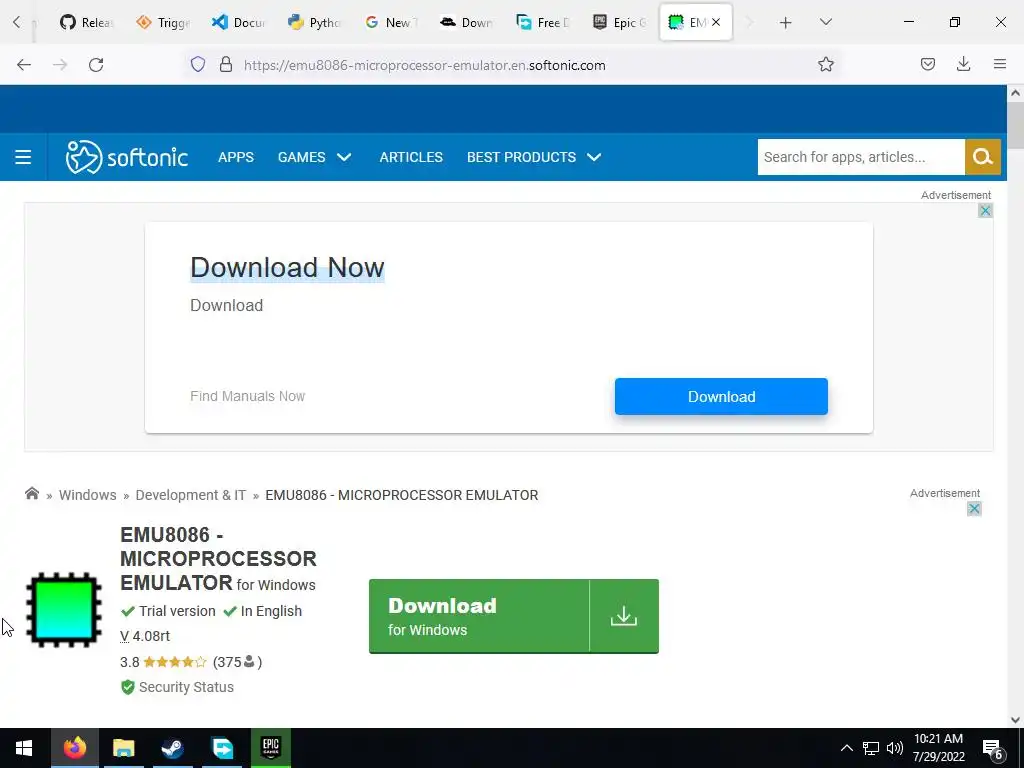This screenshot has width=1024, height=768.
Task: Close the top banner advertisement
Action: (x=985, y=210)
